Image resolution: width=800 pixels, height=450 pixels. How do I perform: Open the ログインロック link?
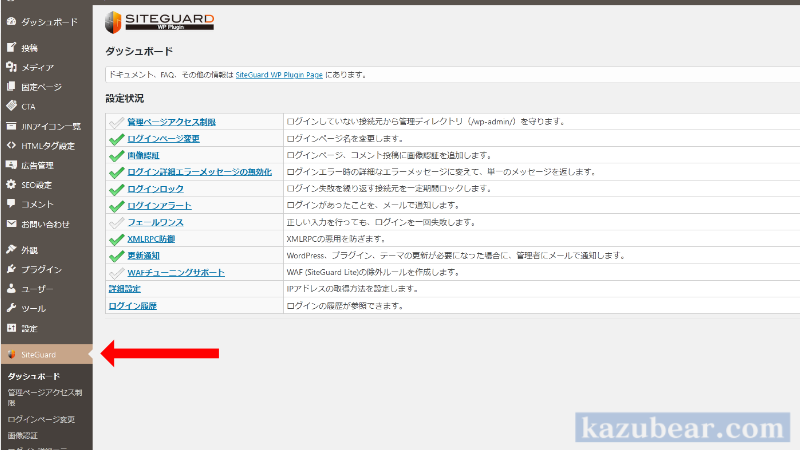click(x=156, y=189)
